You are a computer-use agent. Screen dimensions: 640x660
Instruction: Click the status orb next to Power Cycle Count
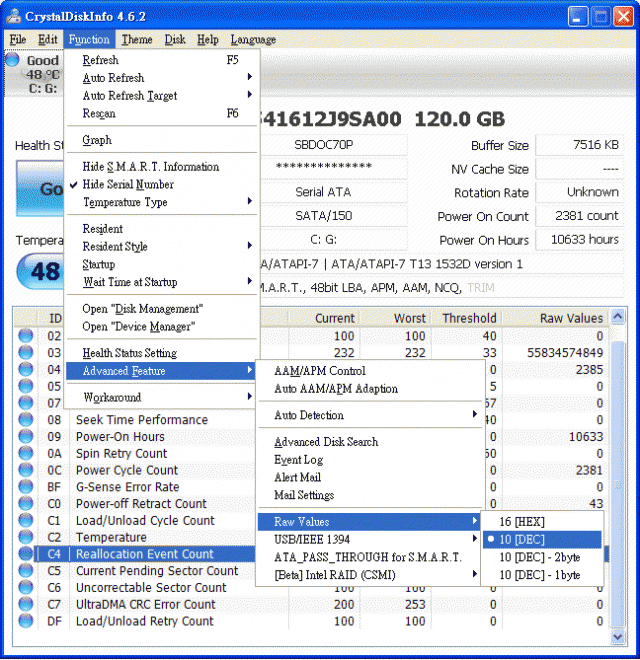(x=26, y=470)
